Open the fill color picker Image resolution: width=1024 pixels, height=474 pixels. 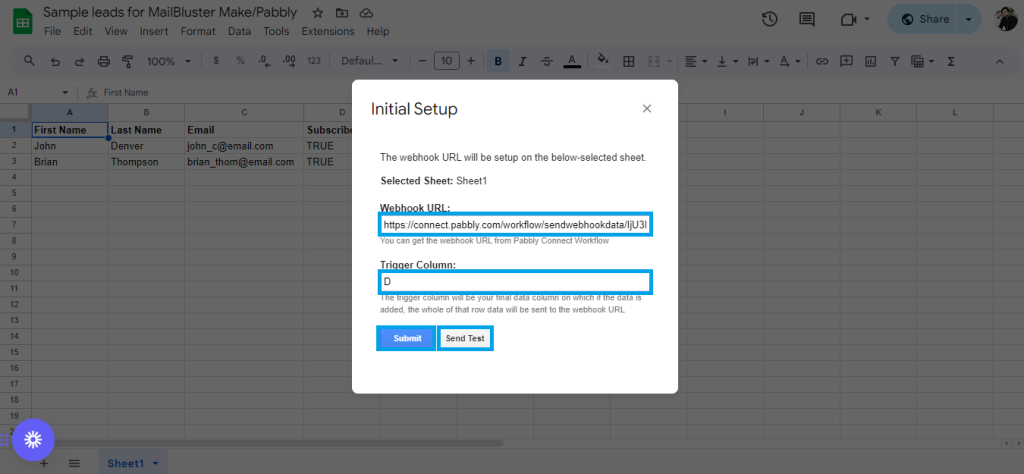click(x=603, y=61)
